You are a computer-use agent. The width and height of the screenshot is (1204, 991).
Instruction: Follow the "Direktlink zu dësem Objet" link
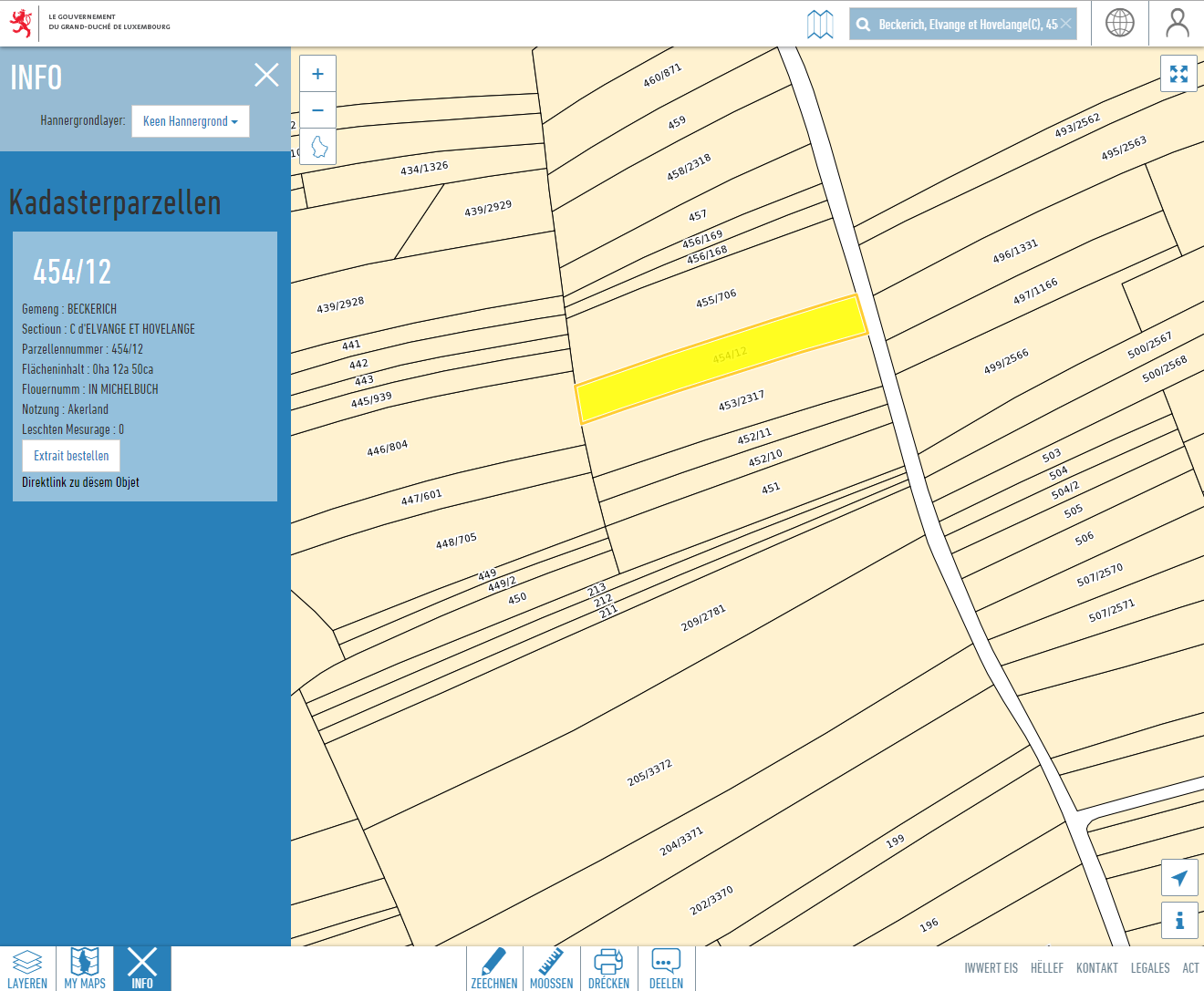tap(80, 481)
